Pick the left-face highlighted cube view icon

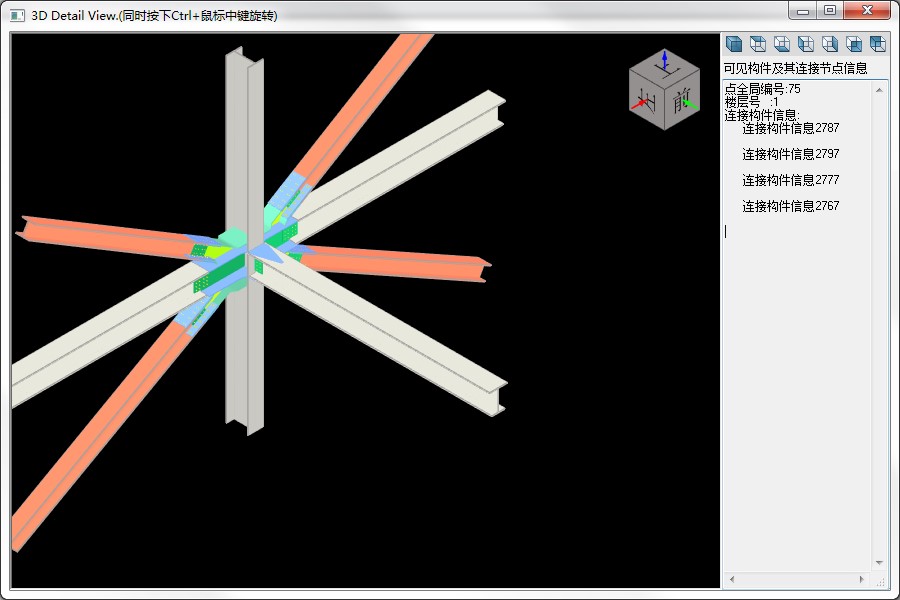click(806, 44)
